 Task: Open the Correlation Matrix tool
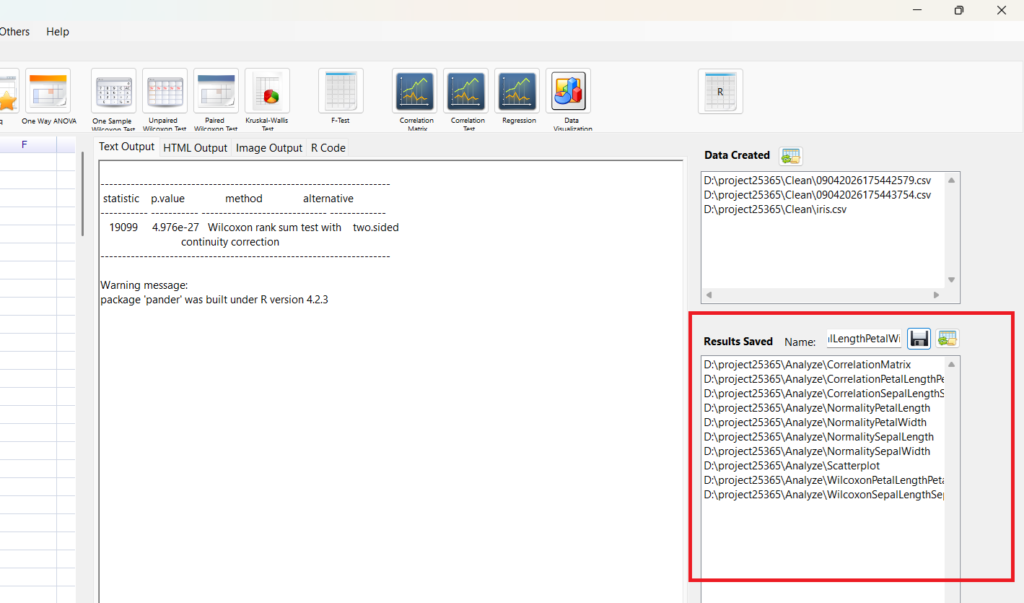(x=415, y=93)
